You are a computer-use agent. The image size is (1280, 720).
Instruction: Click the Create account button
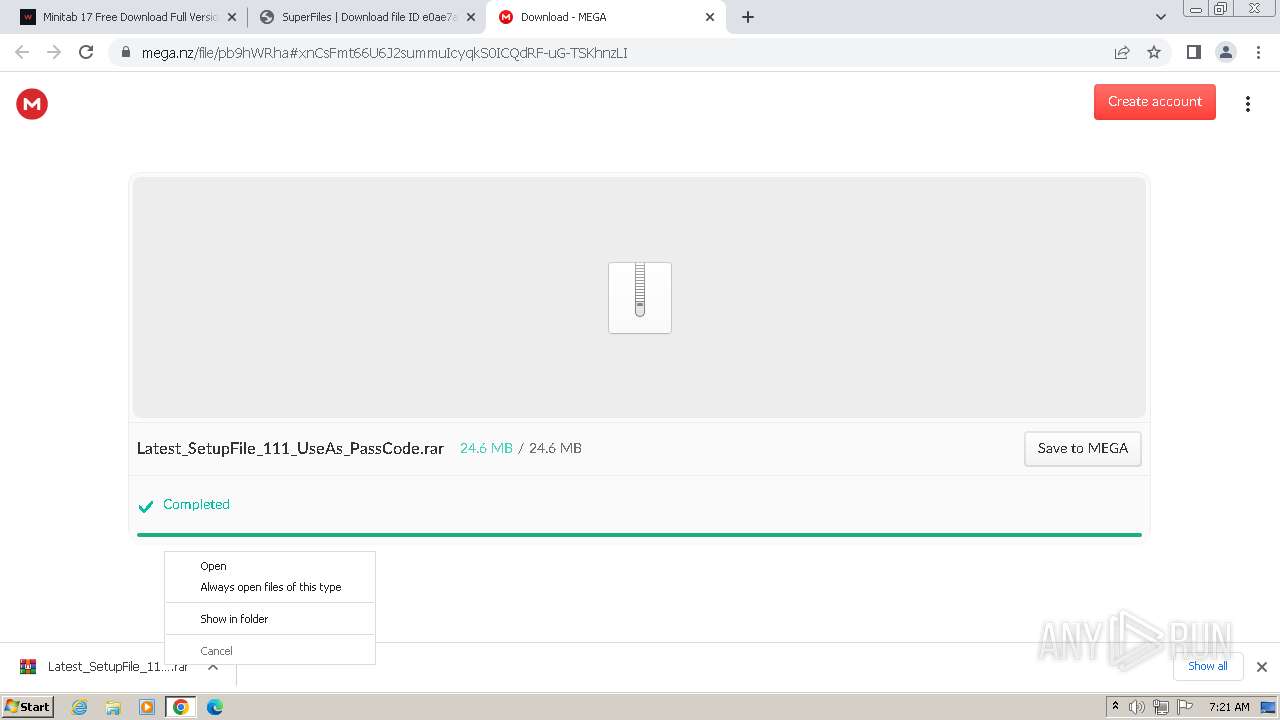click(x=1154, y=102)
